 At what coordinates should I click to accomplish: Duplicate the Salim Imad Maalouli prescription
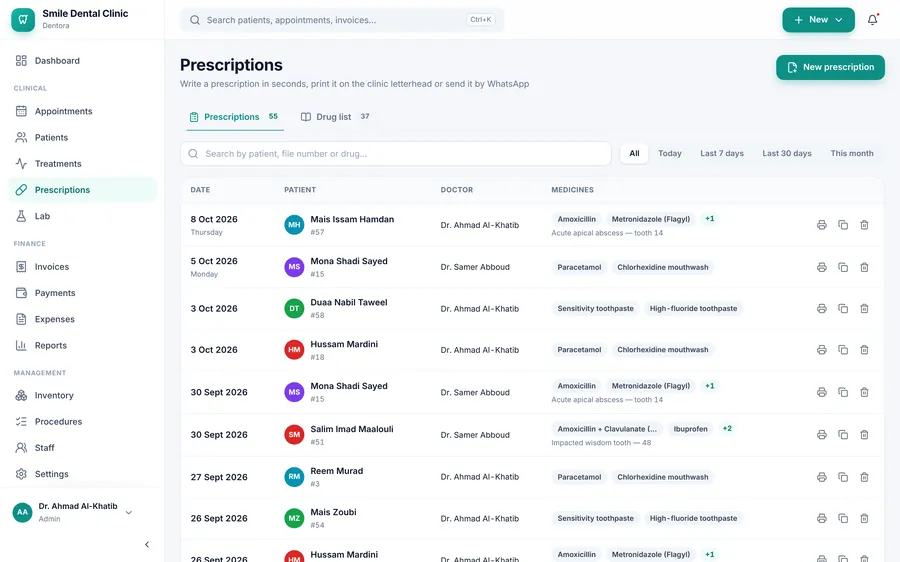point(843,435)
